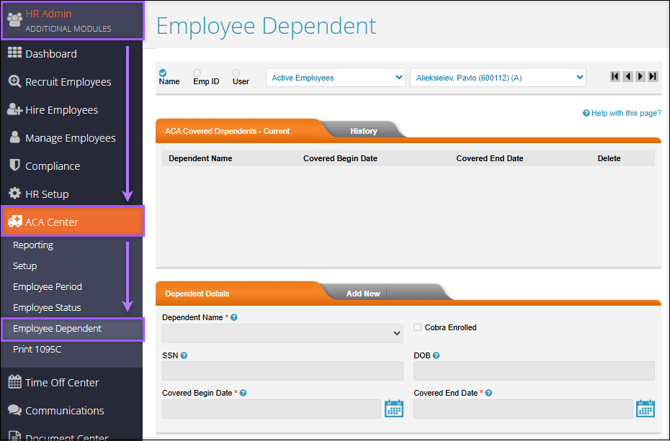Screen dimensions: 670x441
Task: Open the Alieksieiev, Pavlo employee dropdown
Action: 498,77
